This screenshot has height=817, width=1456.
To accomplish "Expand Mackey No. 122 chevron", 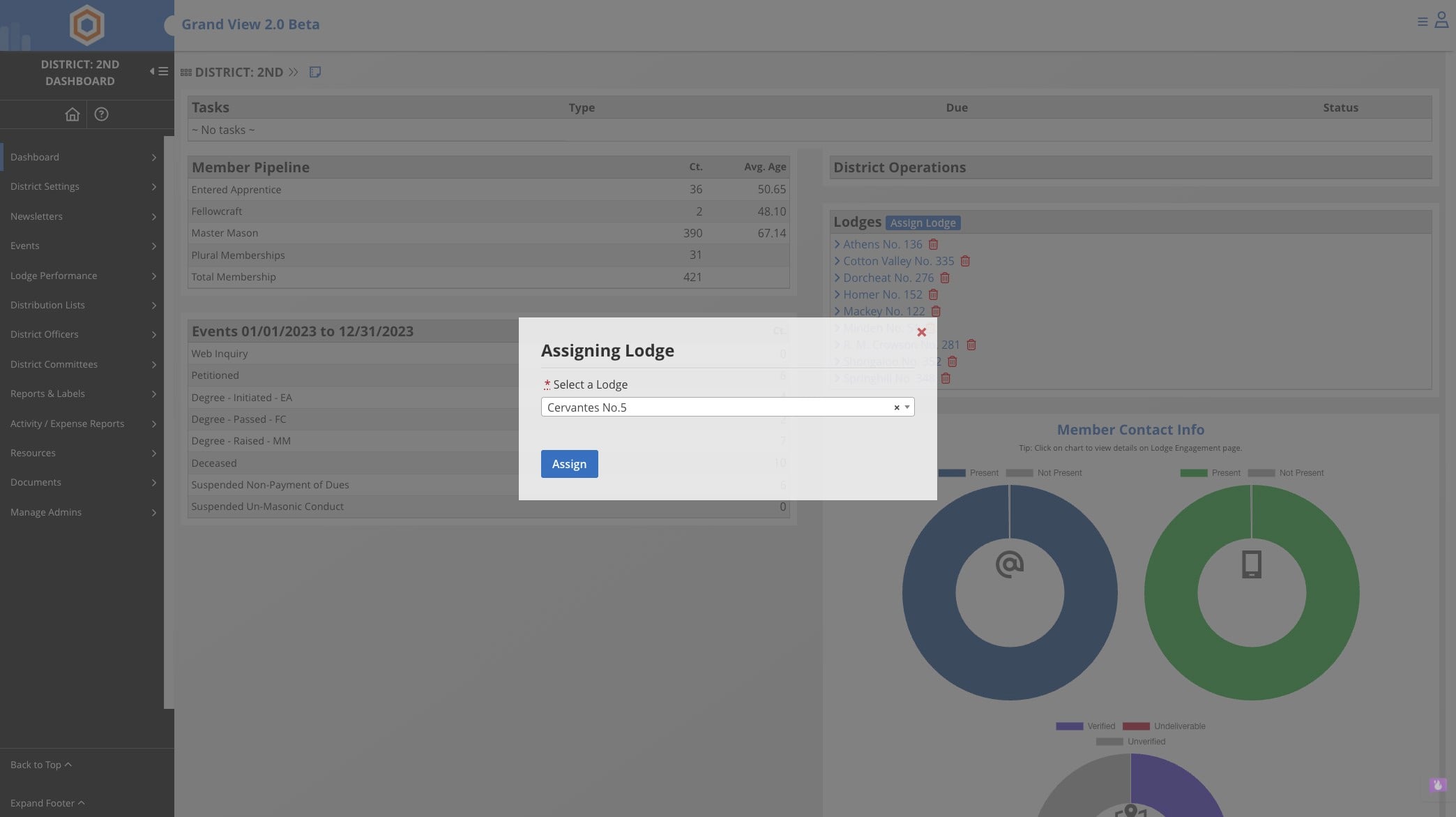I will (837, 311).
